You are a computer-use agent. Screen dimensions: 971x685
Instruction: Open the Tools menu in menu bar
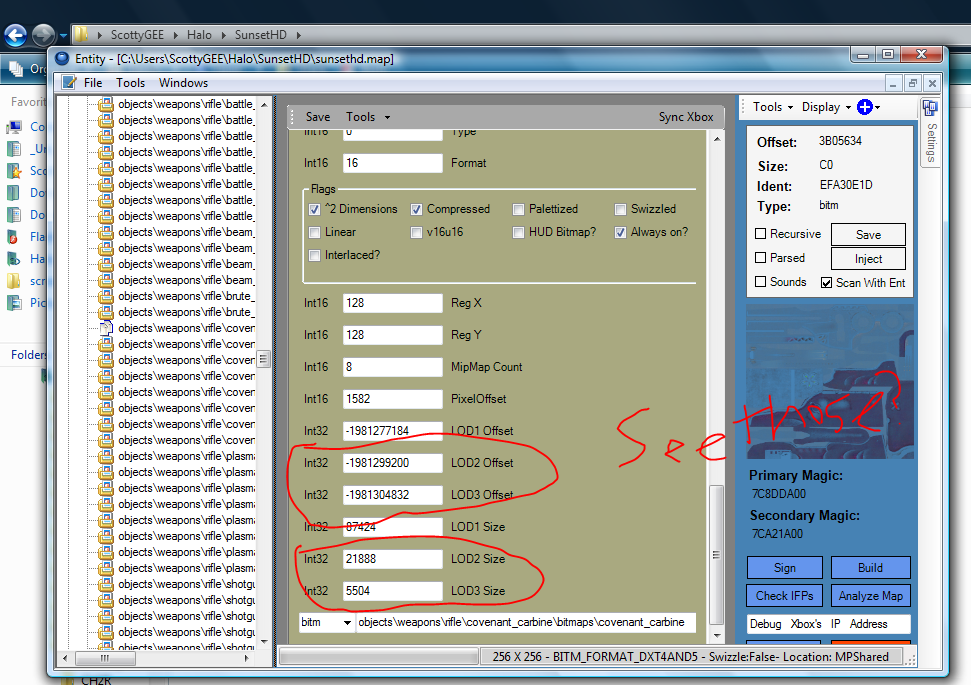click(x=130, y=83)
